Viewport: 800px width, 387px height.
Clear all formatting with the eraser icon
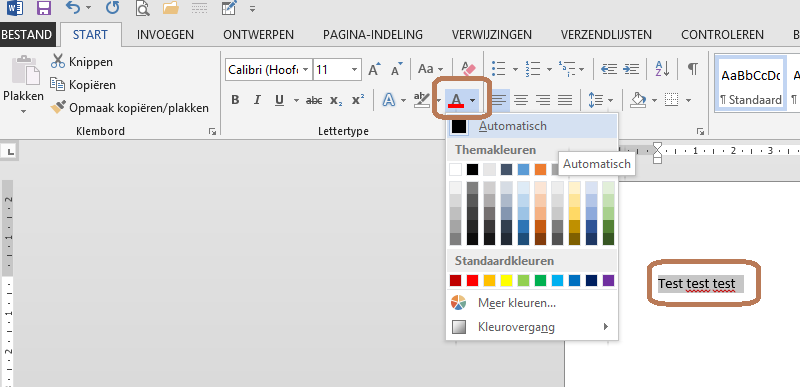tap(468, 69)
